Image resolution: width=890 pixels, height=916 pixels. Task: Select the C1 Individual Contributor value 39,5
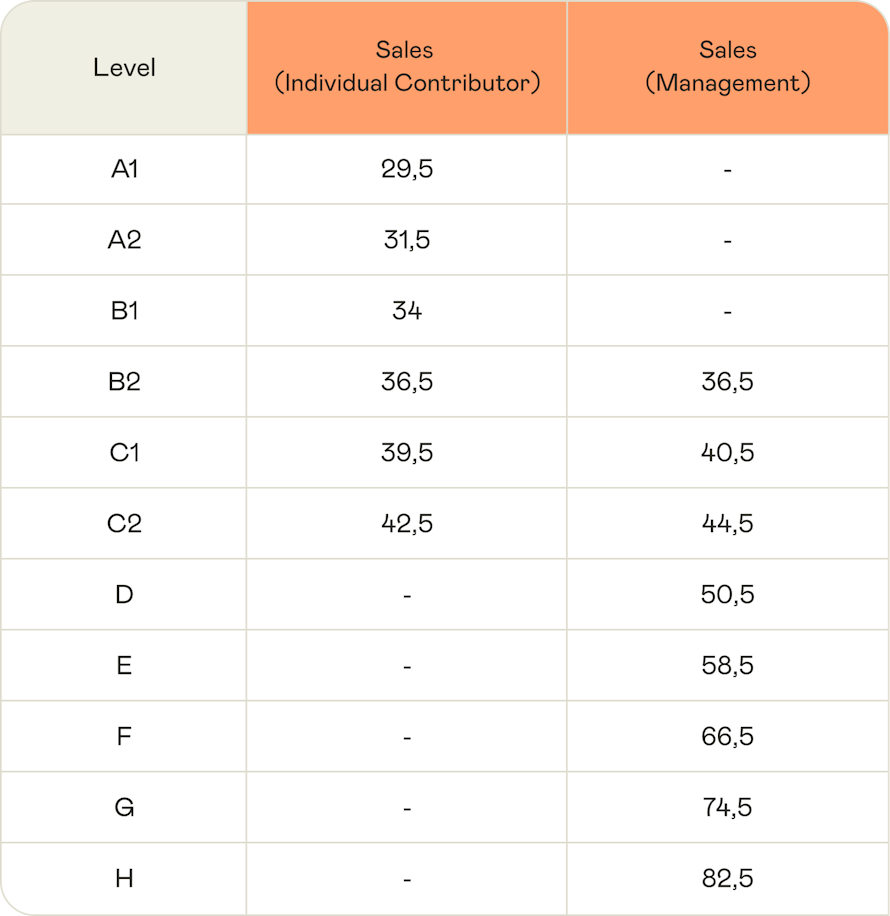click(407, 453)
